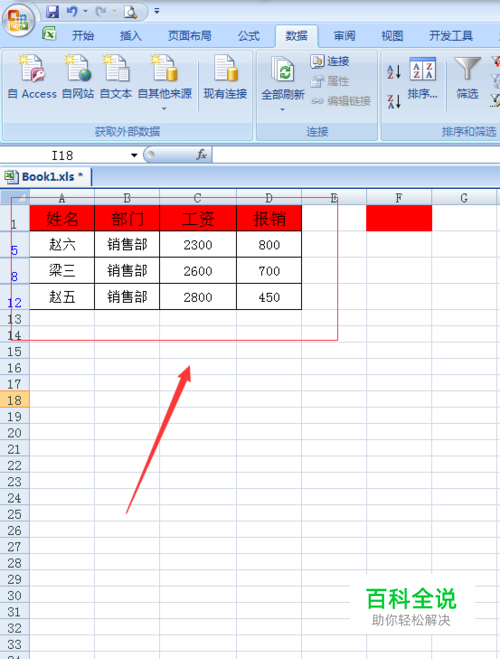Undo the last action

point(72,12)
